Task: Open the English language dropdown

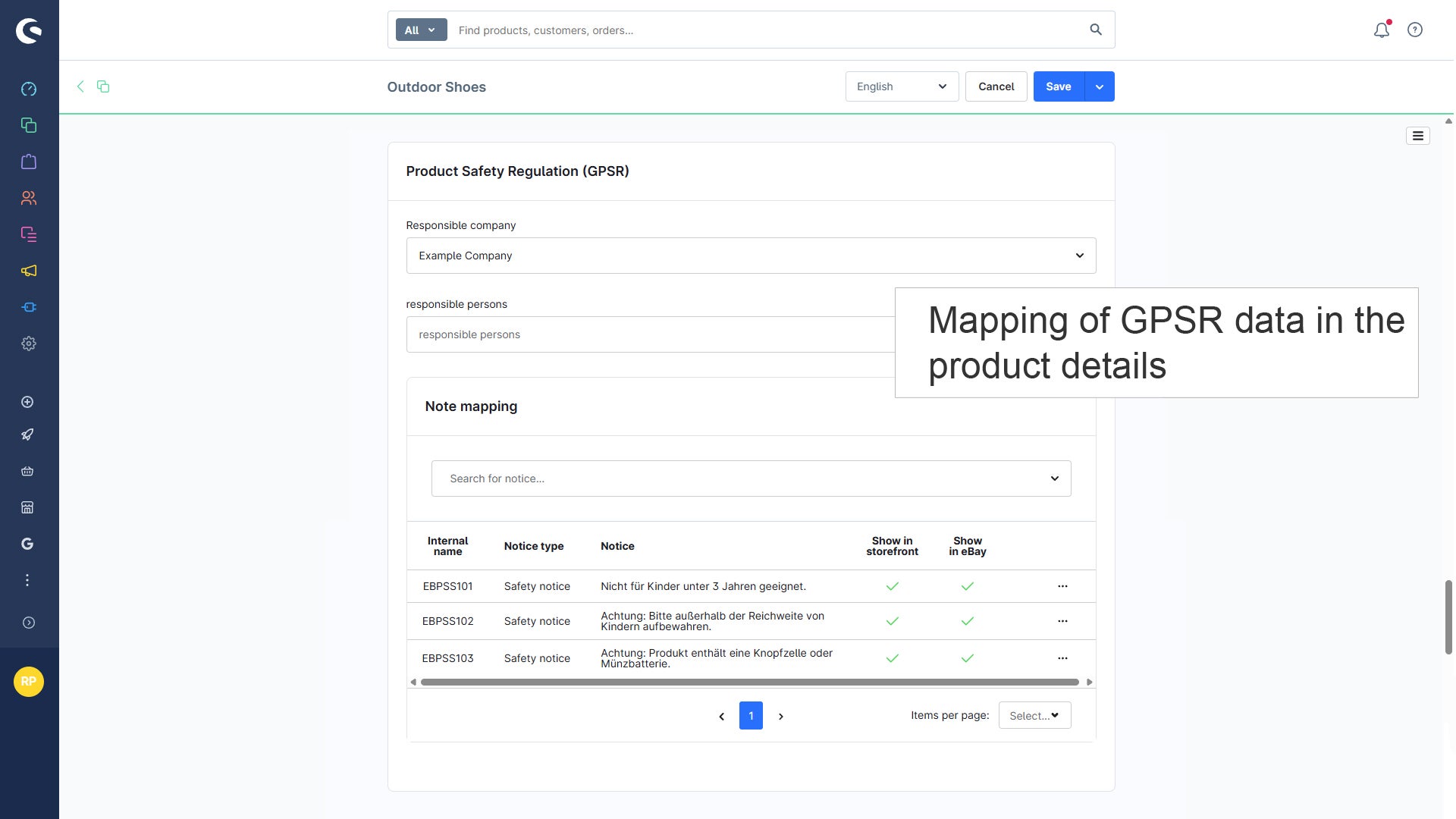Action: 902,86
